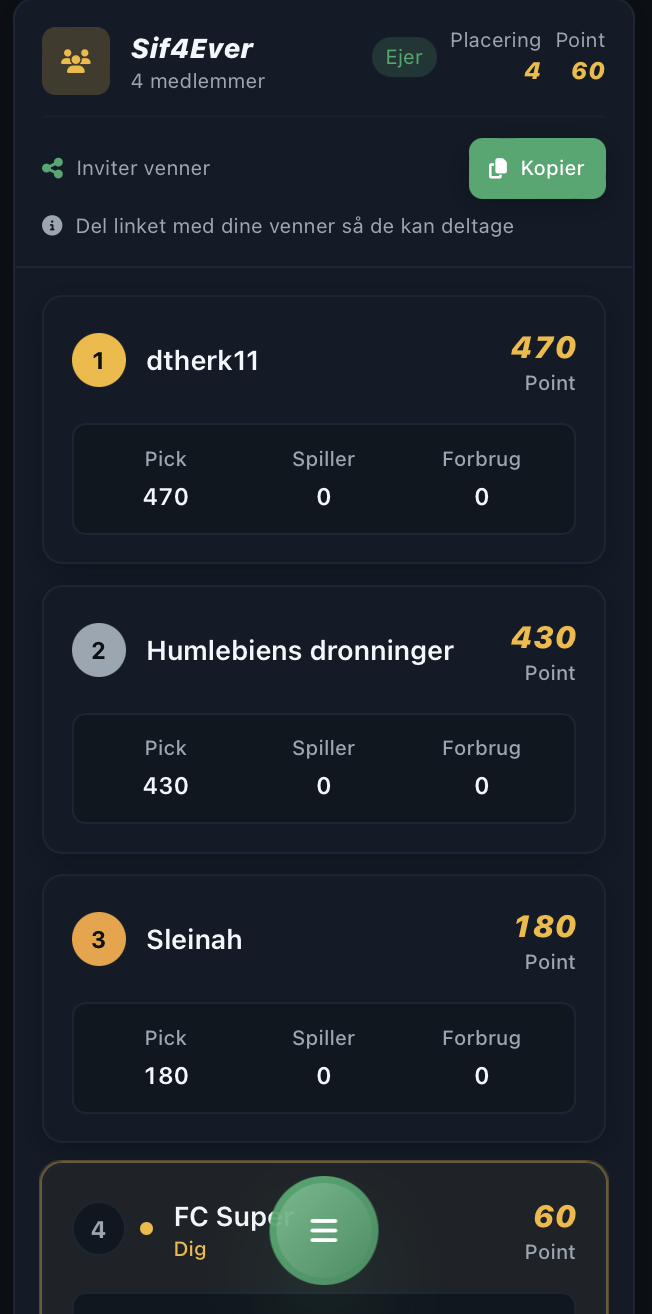Image resolution: width=652 pixels, height=1314 pixels.
Task: Click the Ejer owner badge
Action: 404,57
